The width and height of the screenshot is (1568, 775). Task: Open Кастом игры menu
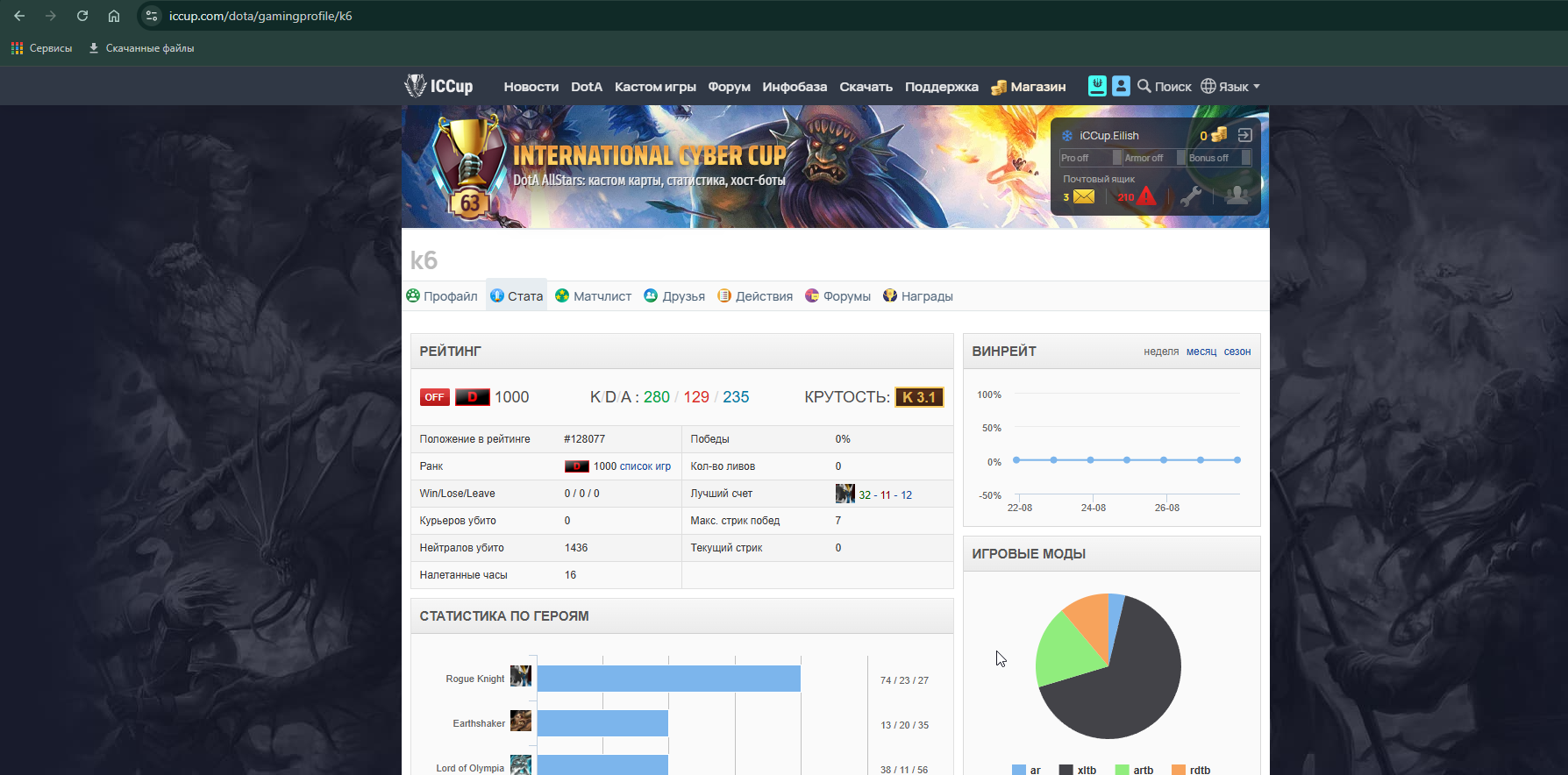coord(655,87)
